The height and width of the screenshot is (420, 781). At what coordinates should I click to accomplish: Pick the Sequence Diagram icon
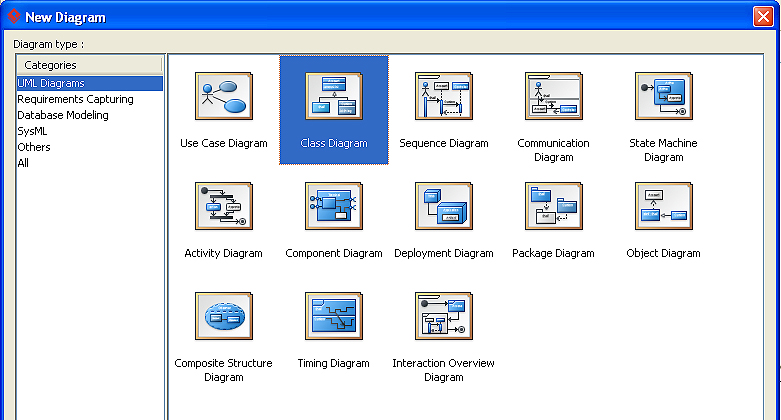point(444,97)
